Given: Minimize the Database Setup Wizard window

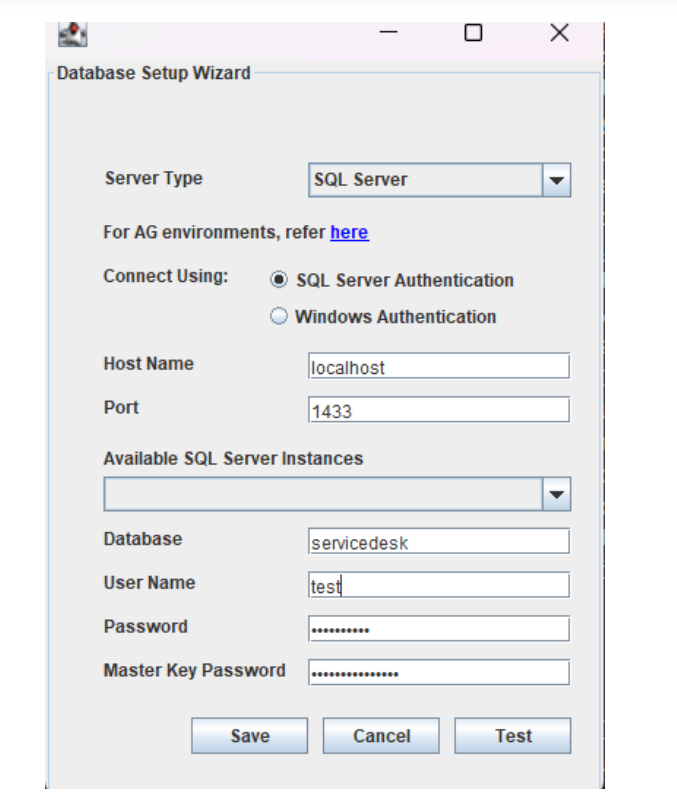Looking at the screenshot, I should pyautogui.click(x=388, y=33).
